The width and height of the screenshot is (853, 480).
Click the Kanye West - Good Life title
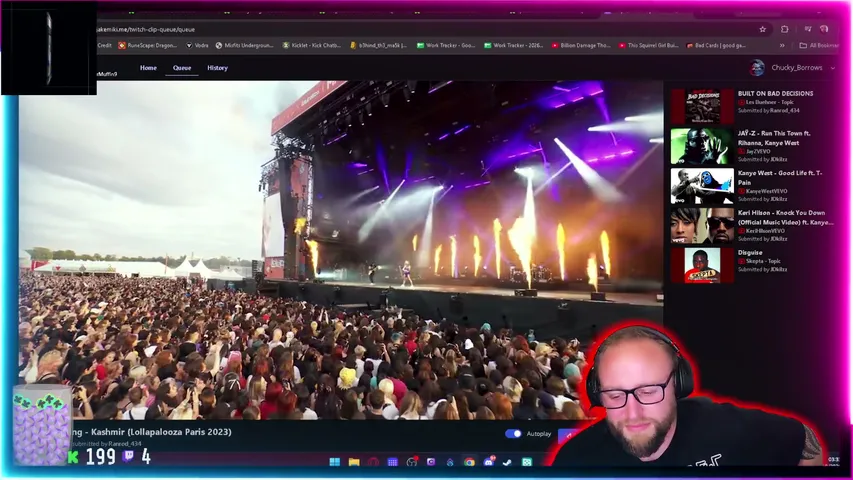pyautogui.click(x=780, y=177)
